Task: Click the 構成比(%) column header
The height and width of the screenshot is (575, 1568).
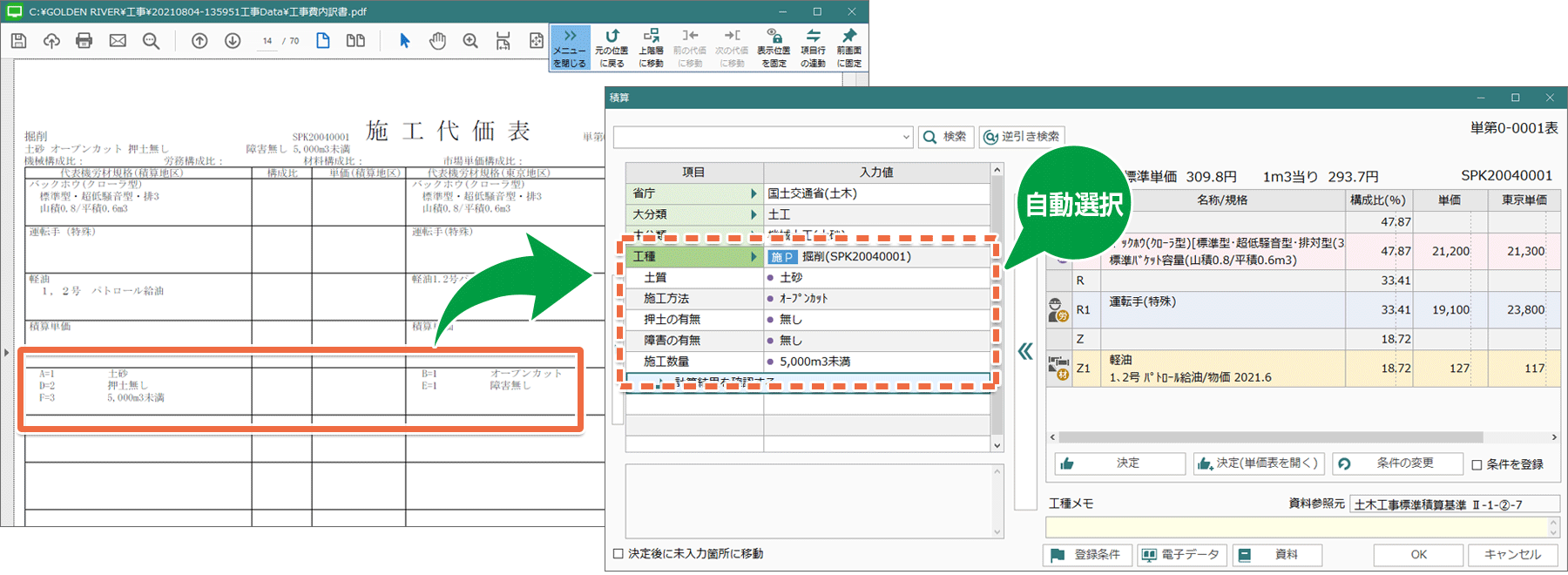Action: (1378, 200)
